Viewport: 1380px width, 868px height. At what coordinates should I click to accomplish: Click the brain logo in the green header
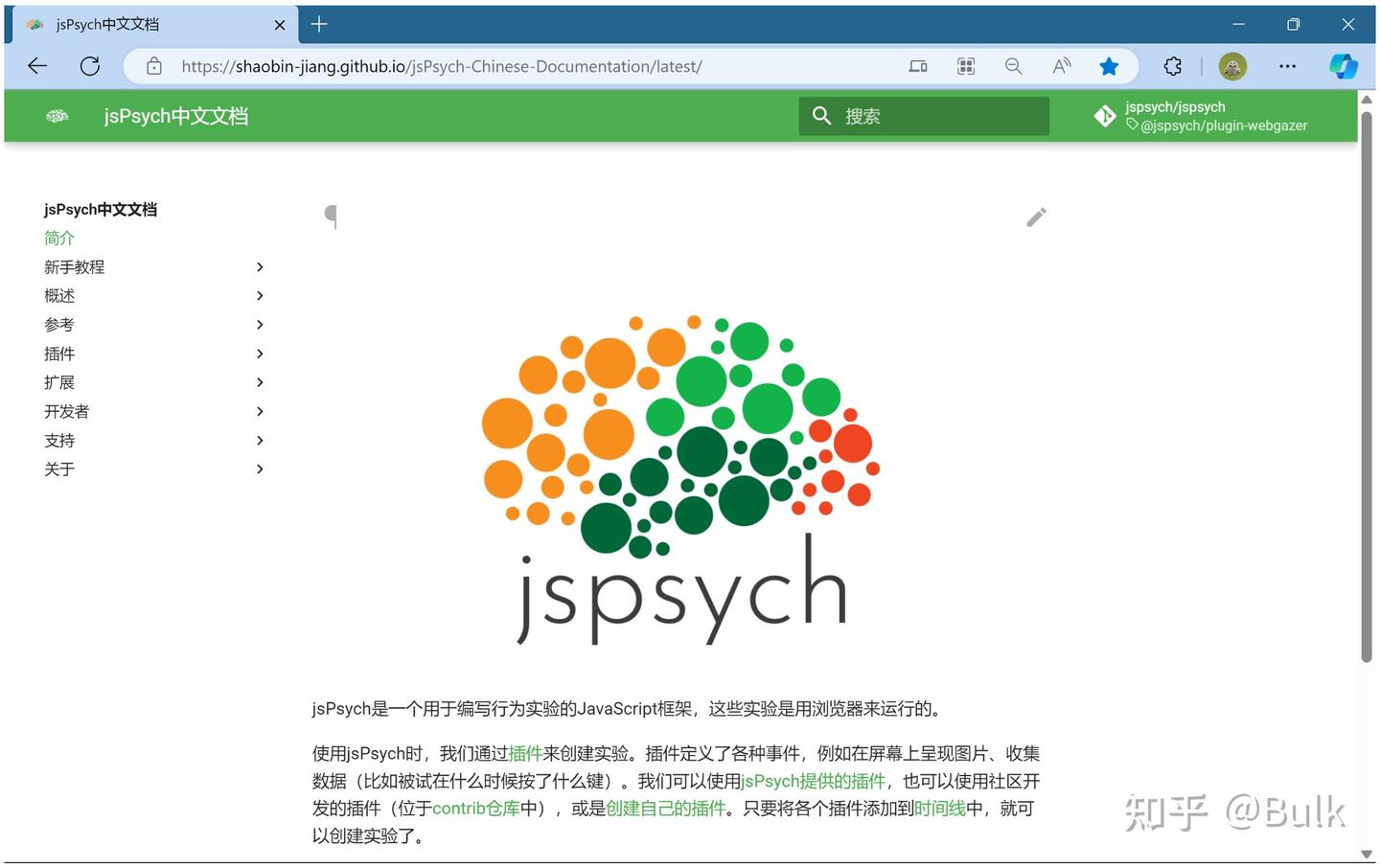57,115
